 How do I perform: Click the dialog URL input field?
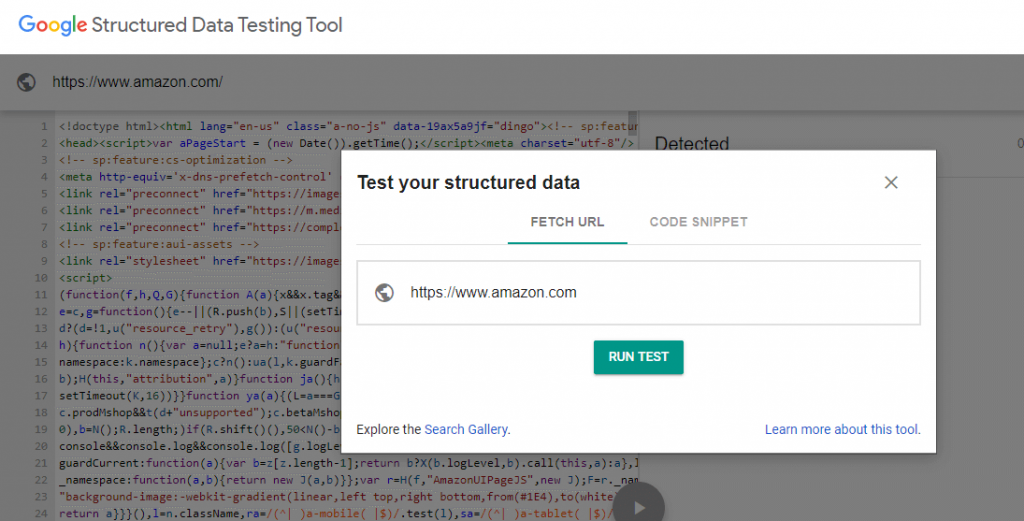pos(638,292)
